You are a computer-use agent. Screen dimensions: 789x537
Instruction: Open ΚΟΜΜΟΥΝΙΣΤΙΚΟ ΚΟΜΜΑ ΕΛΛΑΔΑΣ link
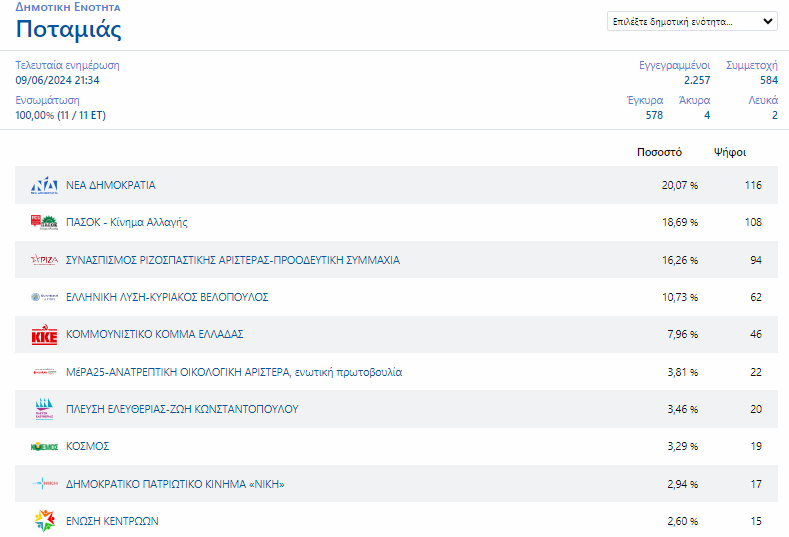pos(154,334)
